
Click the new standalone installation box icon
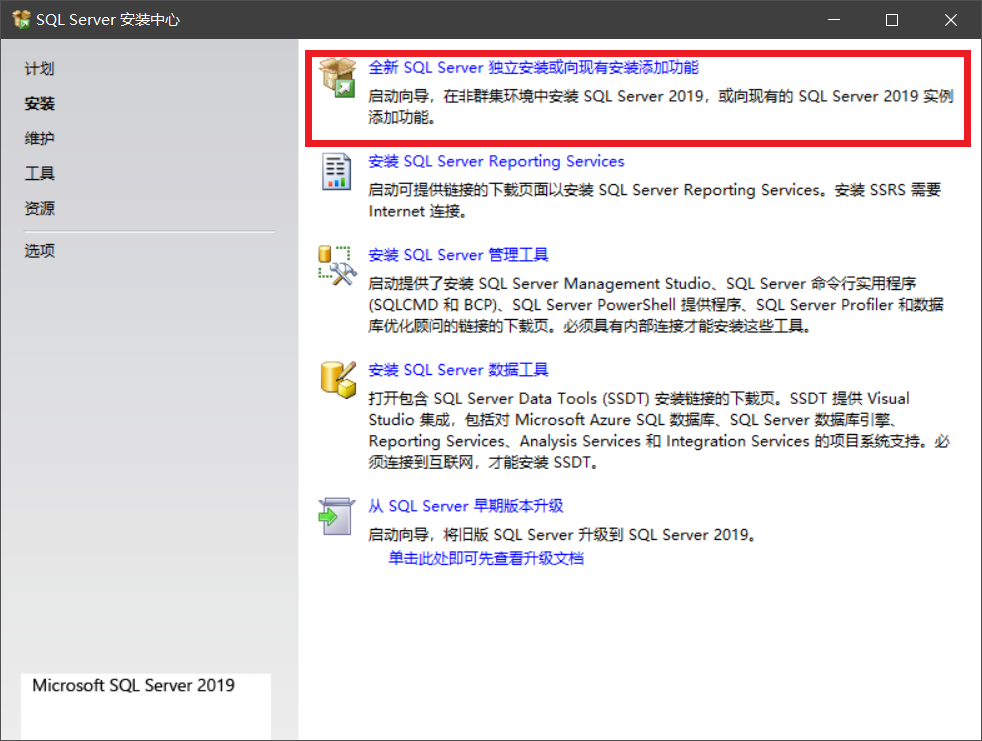point(338,78)
